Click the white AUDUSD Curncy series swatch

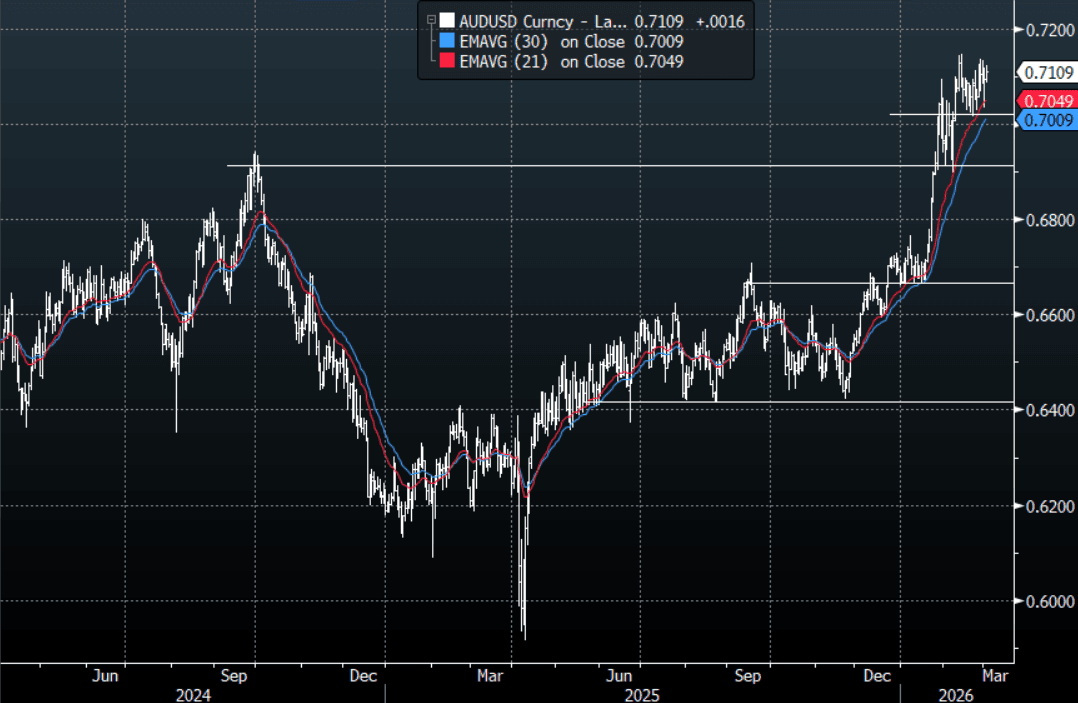pyautogui.click(x=447, y=21)
